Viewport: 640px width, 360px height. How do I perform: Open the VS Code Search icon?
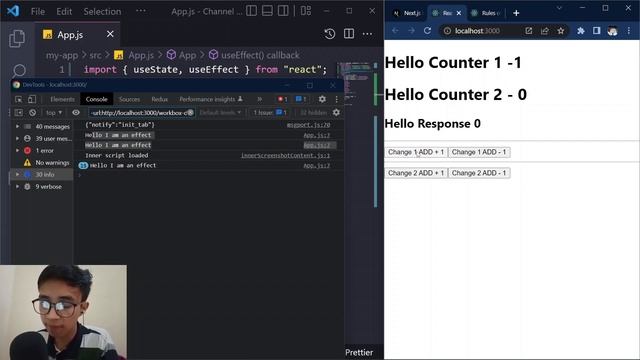(x=19, y=70)
